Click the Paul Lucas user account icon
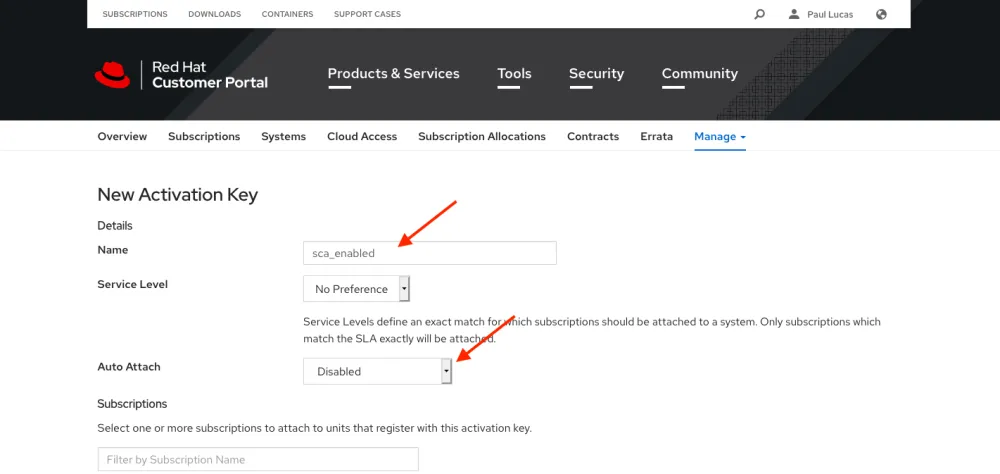Screen dimensions: 1000x474 [x=794, y=14]
